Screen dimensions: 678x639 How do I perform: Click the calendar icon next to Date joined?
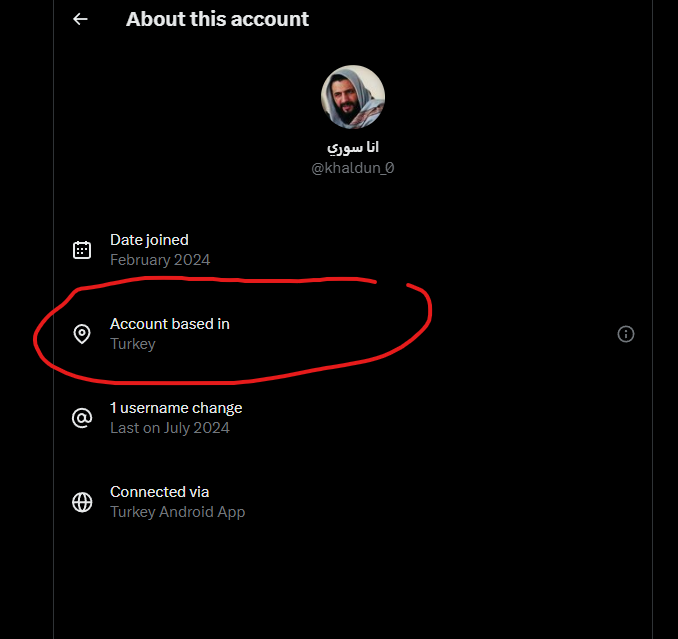82,250
